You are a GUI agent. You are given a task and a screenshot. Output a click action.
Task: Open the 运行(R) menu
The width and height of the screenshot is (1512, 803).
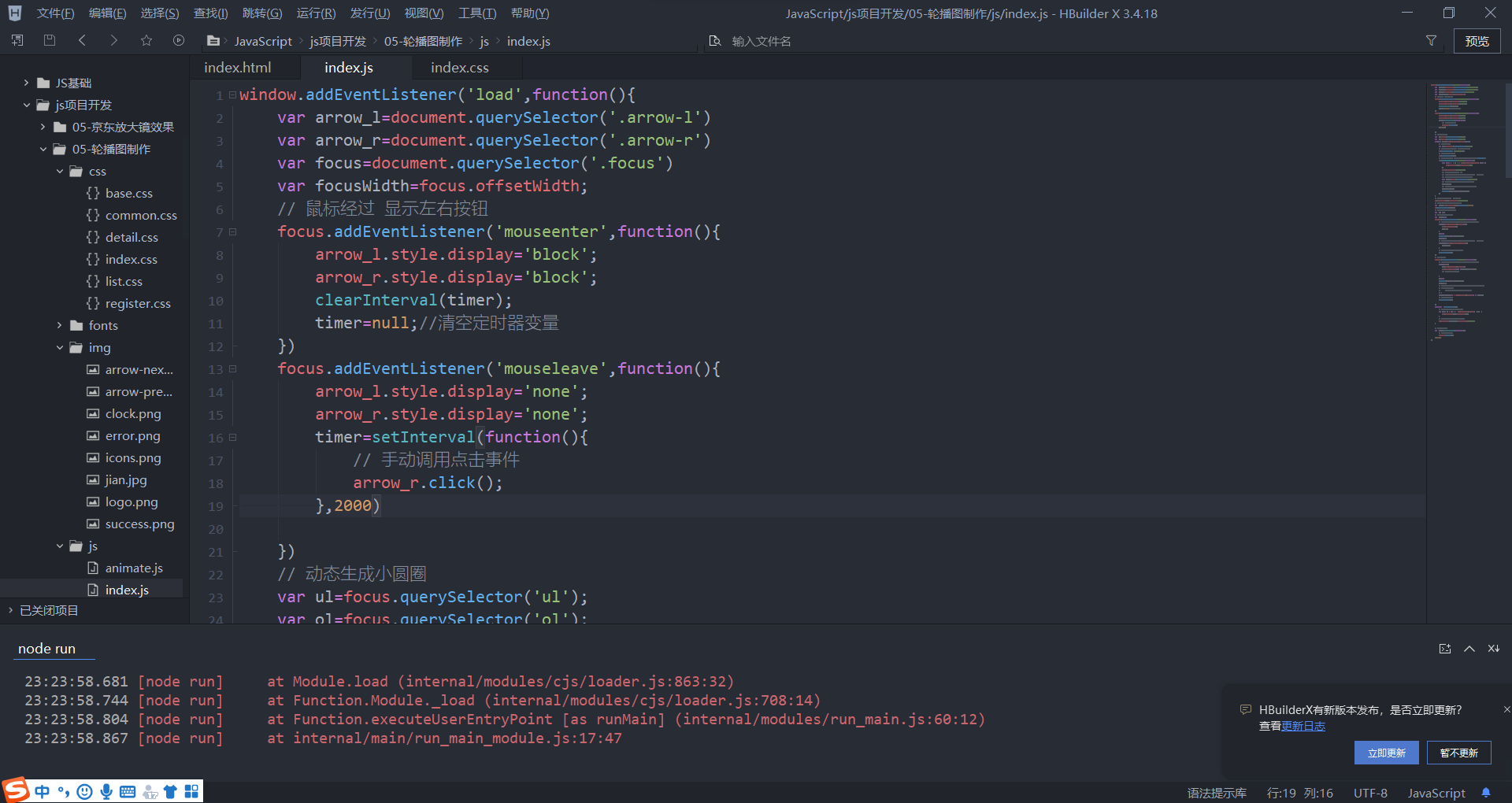pos(315,13)
